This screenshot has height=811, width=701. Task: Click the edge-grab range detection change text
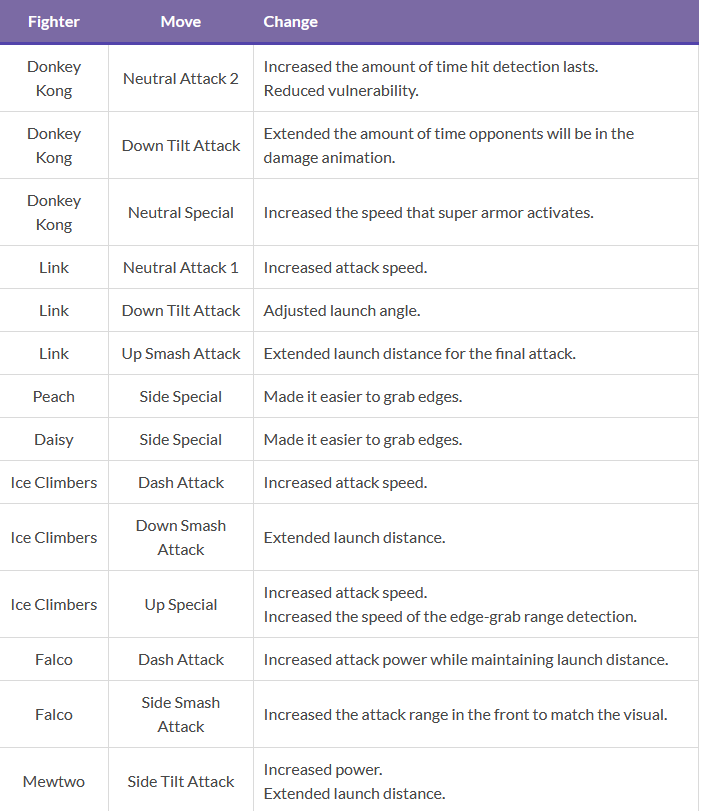pos(450,616)
